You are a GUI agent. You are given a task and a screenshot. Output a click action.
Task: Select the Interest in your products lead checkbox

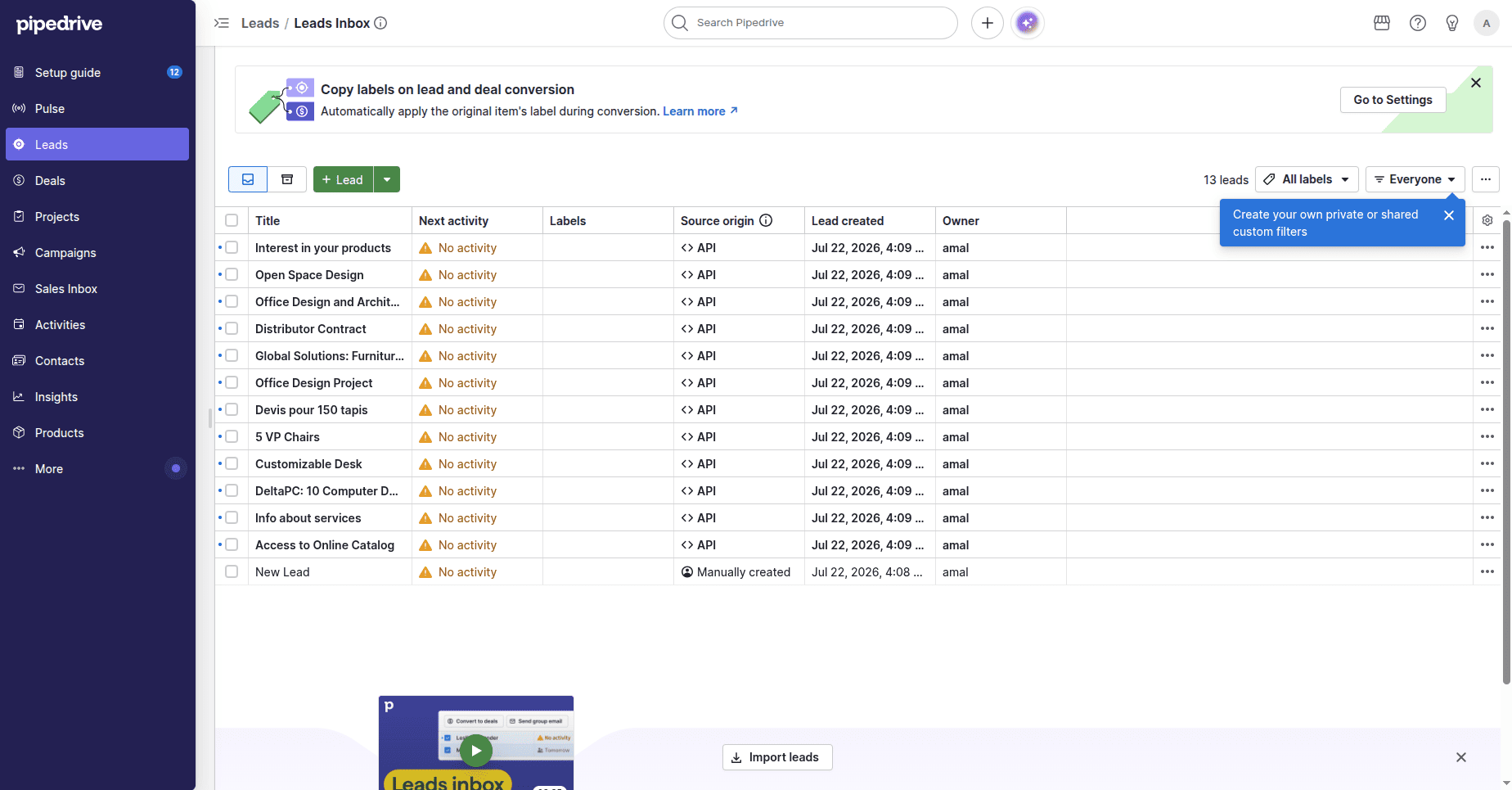232,247
